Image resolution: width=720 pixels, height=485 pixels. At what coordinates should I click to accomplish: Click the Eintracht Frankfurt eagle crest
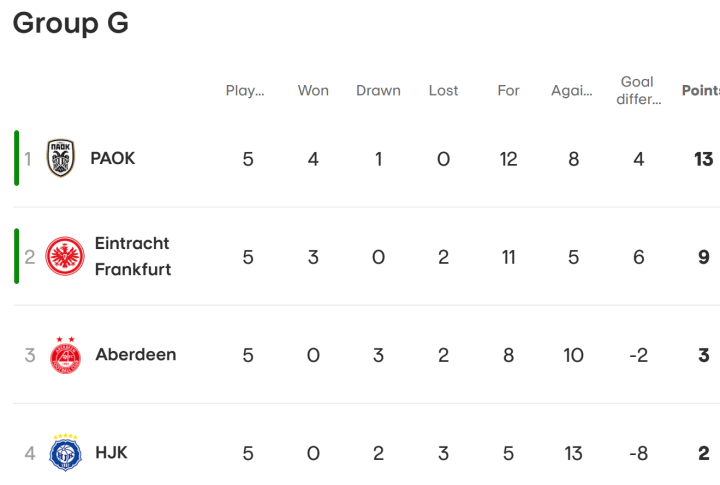click(66, 257)
